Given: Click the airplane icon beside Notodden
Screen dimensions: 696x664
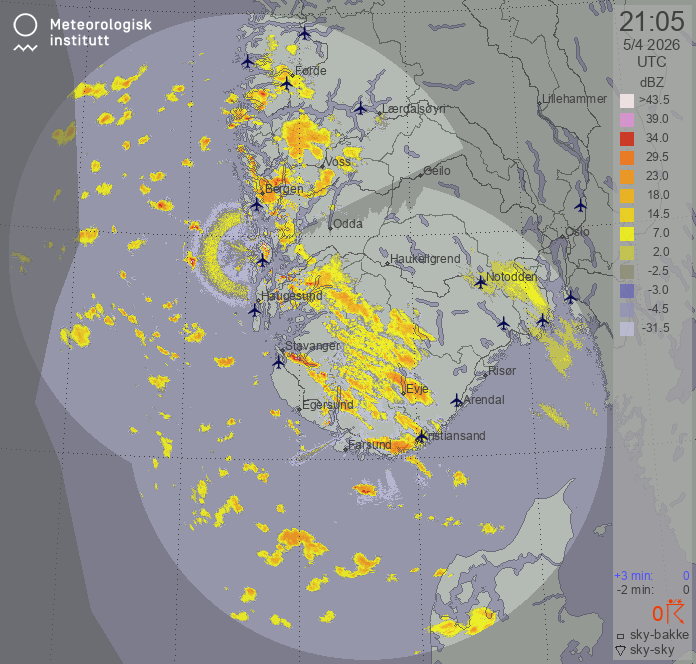Looking at the screenshot, I should point(480,282).
